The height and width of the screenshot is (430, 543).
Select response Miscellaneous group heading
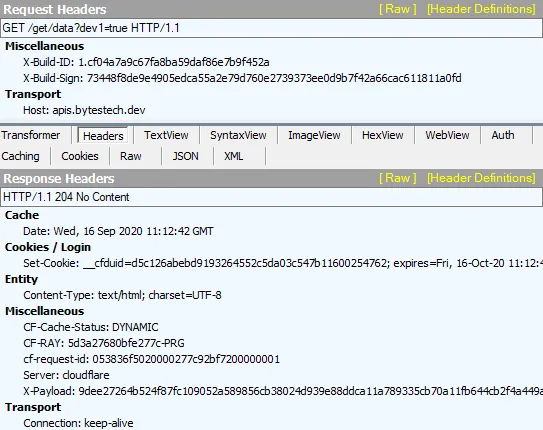coord(45,311)
